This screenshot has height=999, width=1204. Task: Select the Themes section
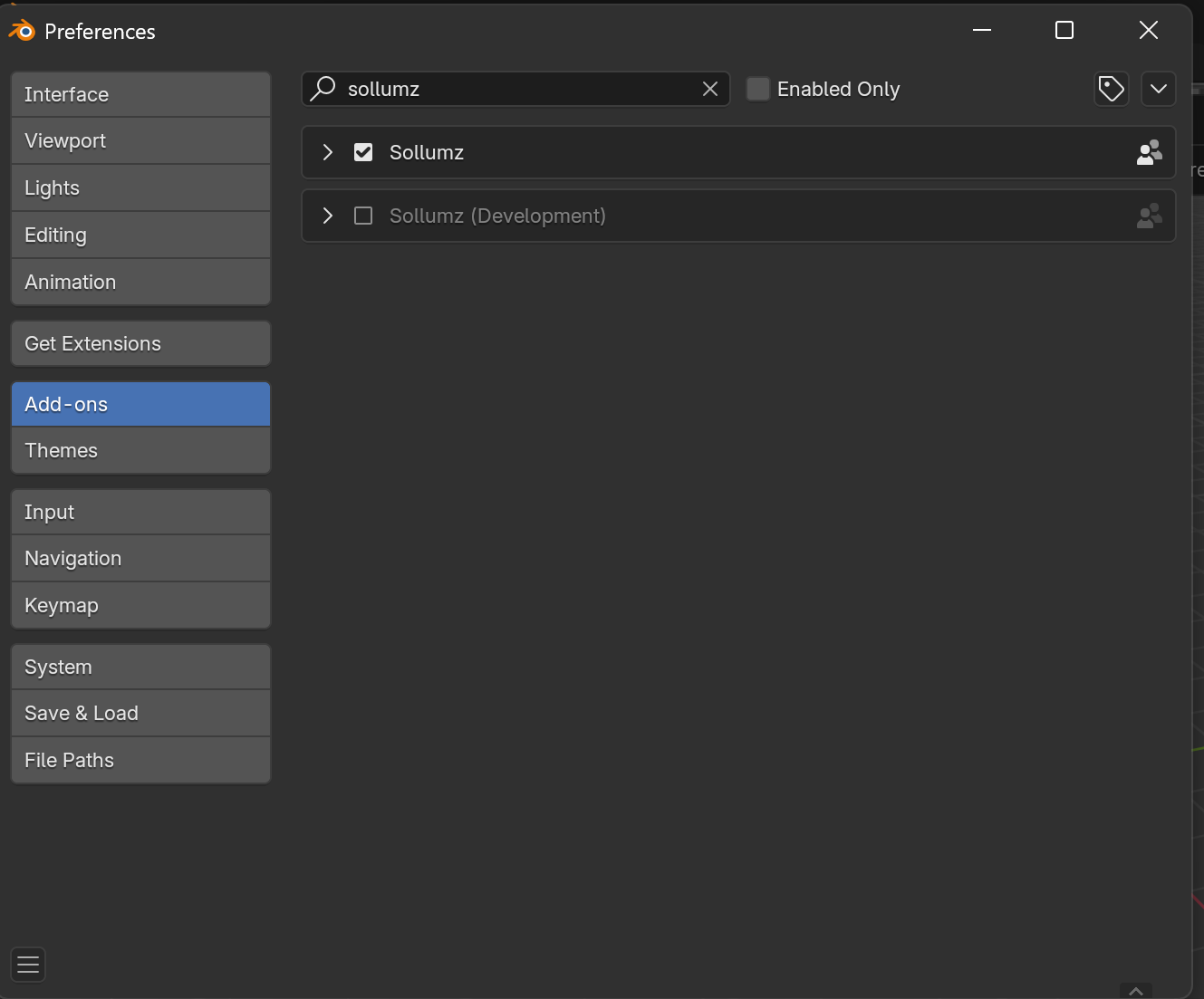click(x=140, y=450)
